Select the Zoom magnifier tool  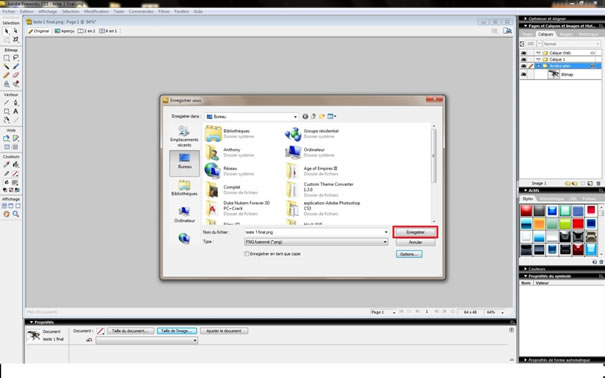click(15, 214)
